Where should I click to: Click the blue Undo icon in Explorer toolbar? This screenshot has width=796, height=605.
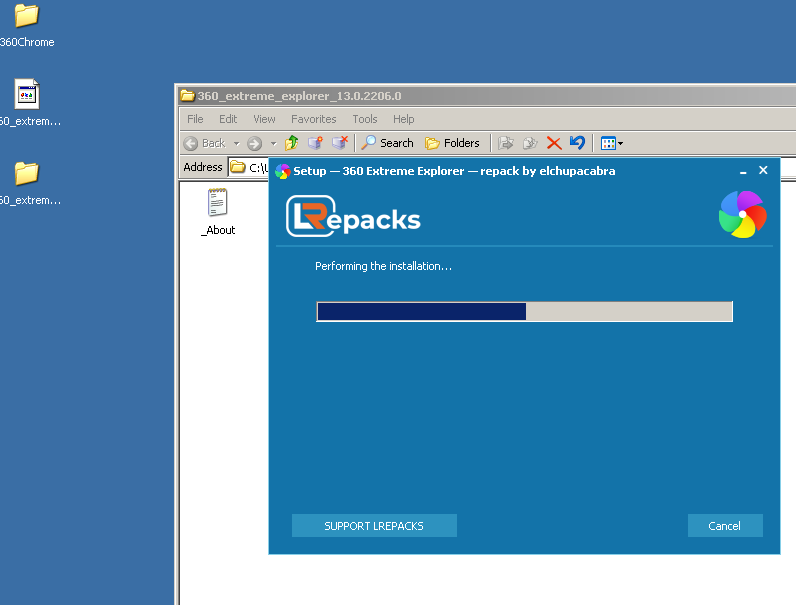pyautogui.click(x=577, y=143)
